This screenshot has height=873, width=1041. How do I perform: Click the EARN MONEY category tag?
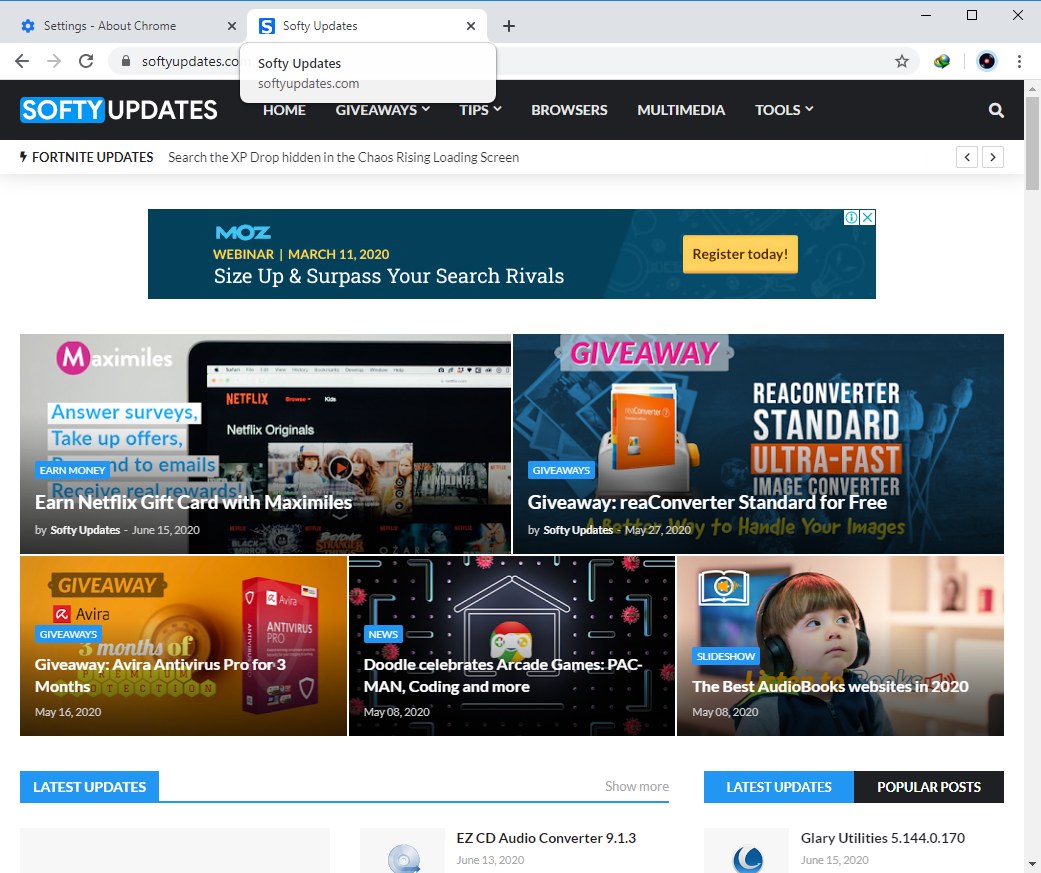pos(72,470)
